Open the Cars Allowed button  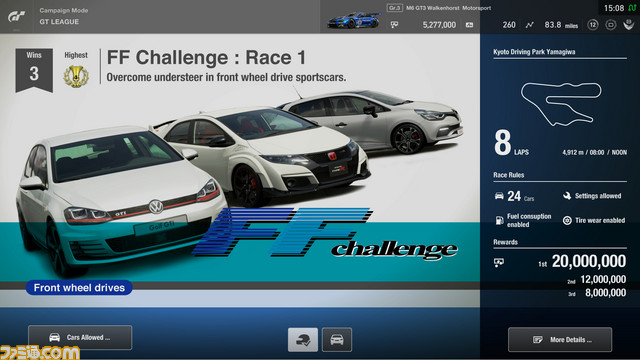(80, 338)
